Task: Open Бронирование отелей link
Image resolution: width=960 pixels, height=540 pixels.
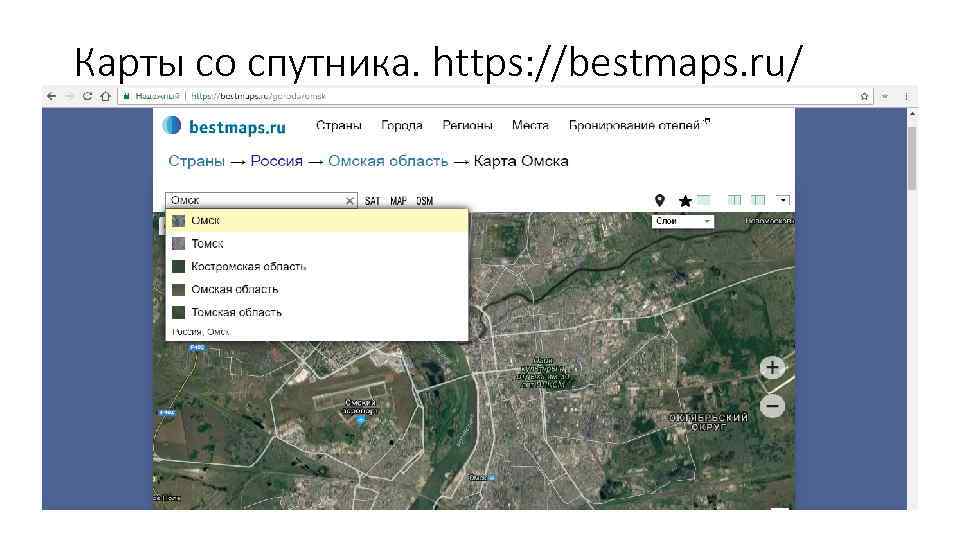Action: click(x=634, y=126)
